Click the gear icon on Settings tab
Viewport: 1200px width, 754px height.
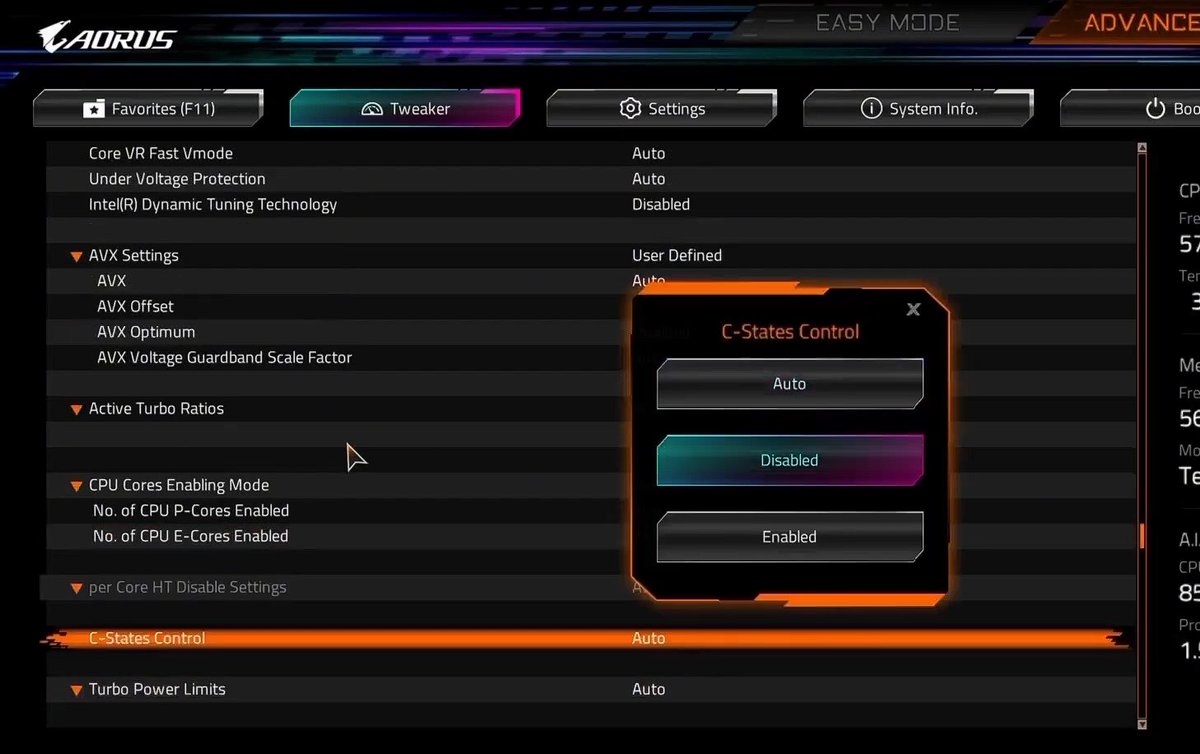coord(630,108)
